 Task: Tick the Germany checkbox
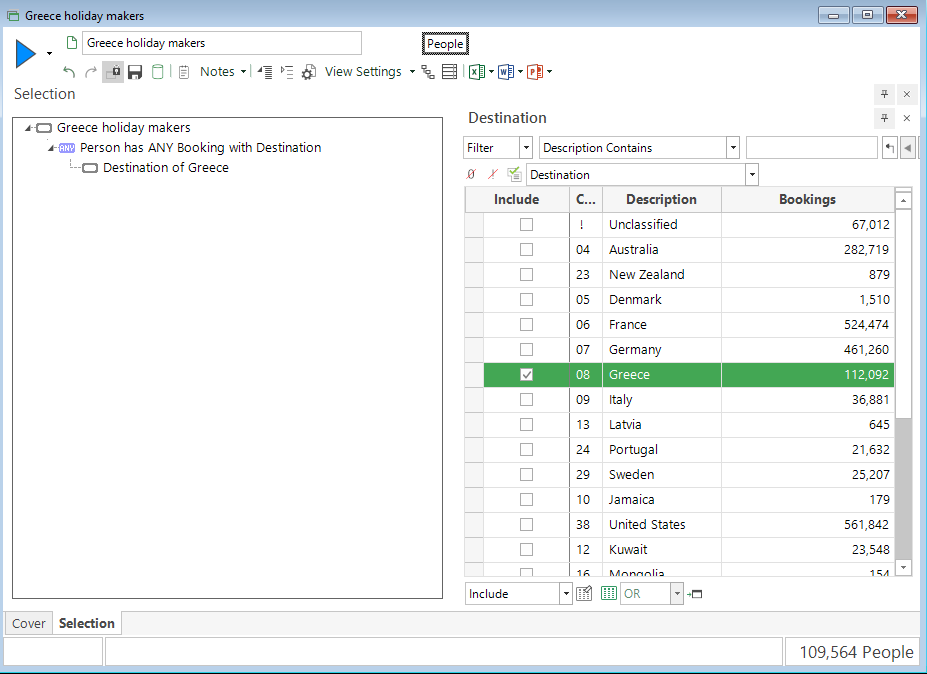tap(526, 349)
